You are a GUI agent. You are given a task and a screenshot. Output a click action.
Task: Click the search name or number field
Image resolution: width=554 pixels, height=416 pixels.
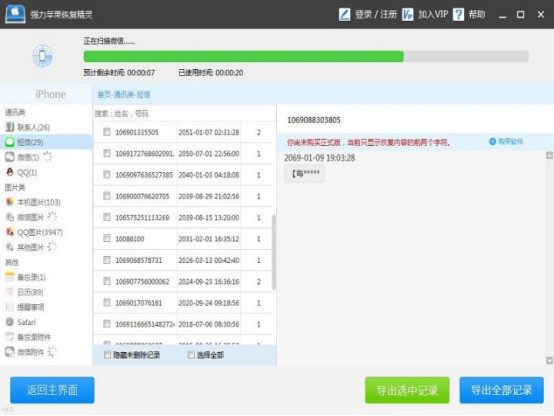[184, 113]
